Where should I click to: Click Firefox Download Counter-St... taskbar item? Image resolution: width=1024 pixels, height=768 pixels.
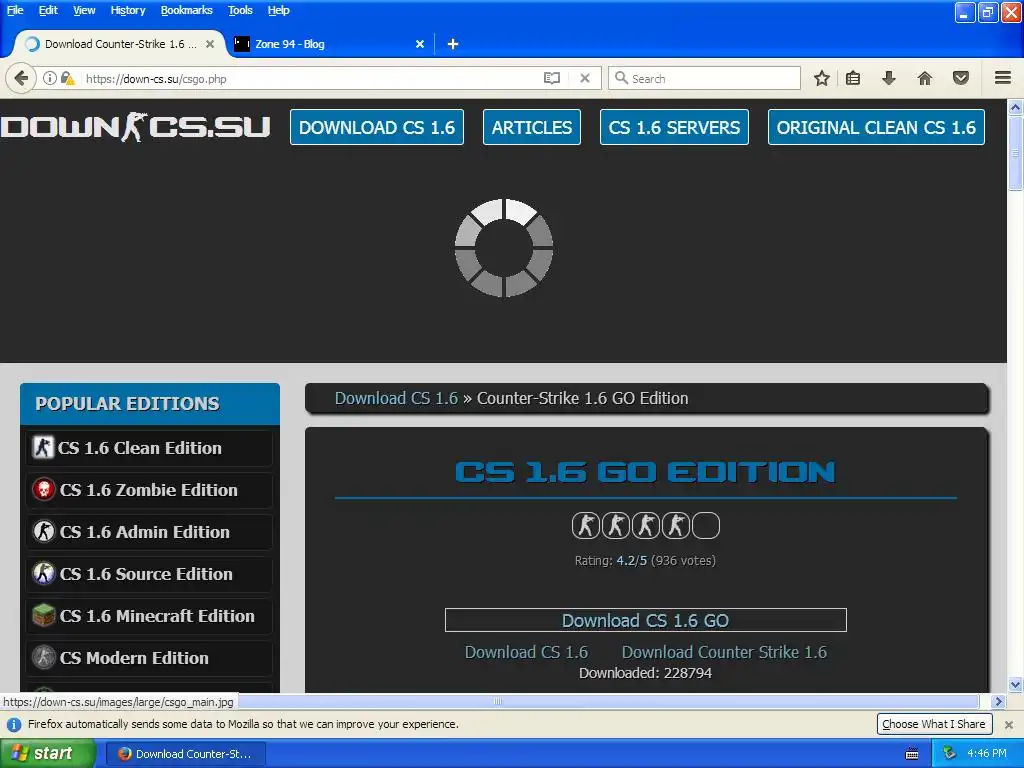click(185, 754)
